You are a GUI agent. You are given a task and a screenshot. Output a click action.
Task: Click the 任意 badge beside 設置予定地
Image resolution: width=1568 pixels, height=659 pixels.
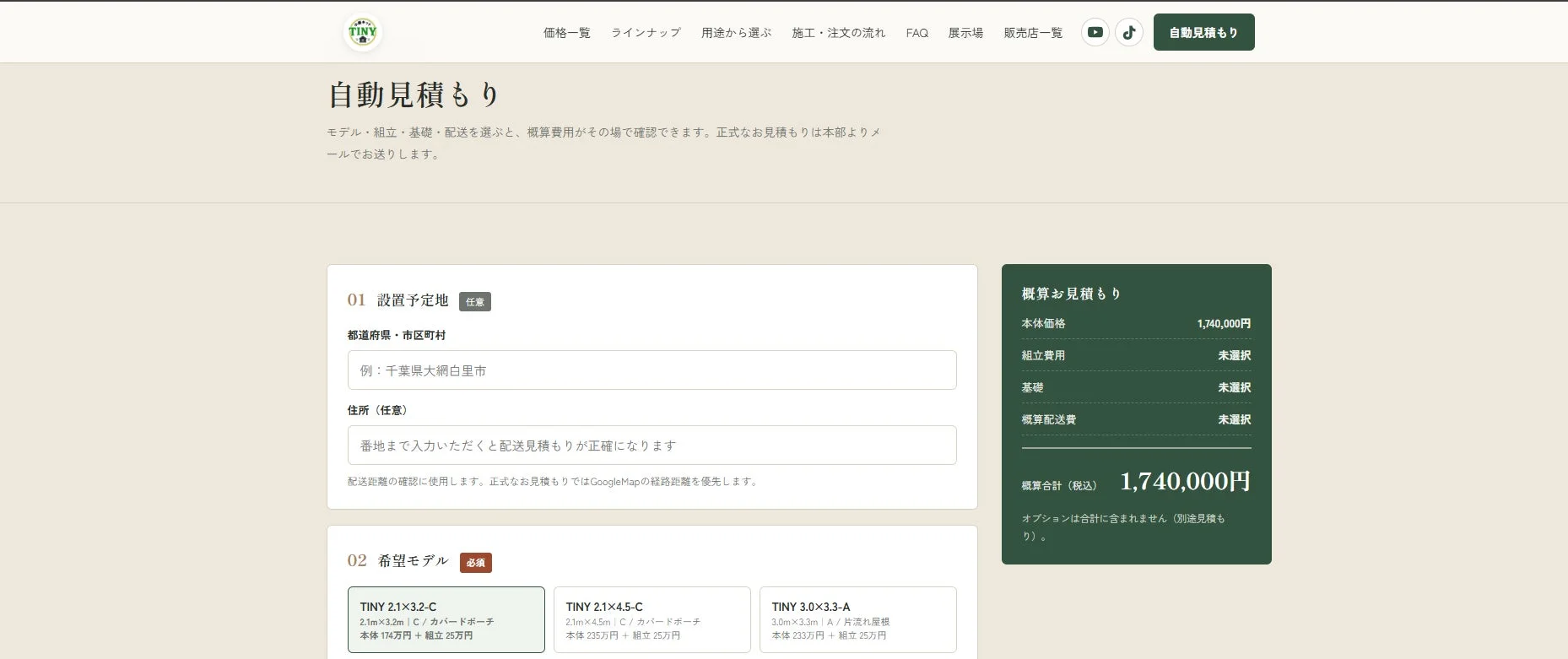[475, 301]
